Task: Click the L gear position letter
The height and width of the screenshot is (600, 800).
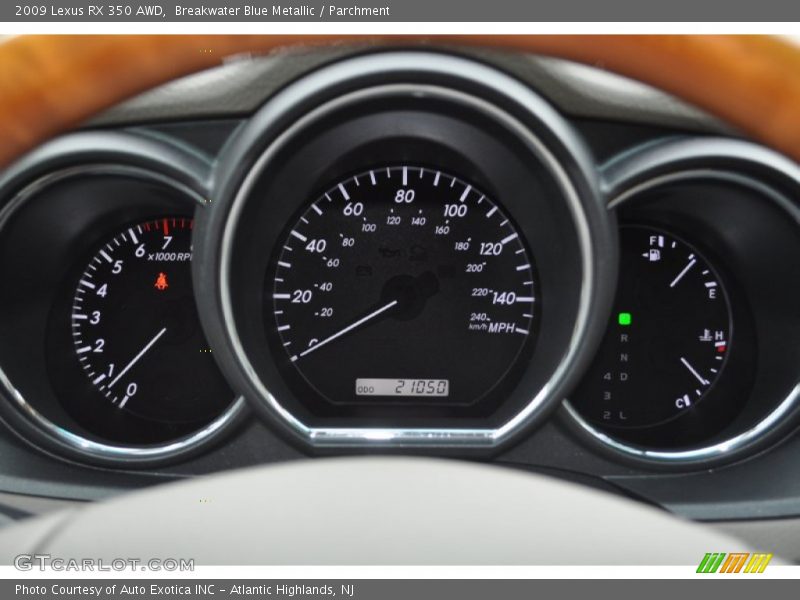Action: 622,415
